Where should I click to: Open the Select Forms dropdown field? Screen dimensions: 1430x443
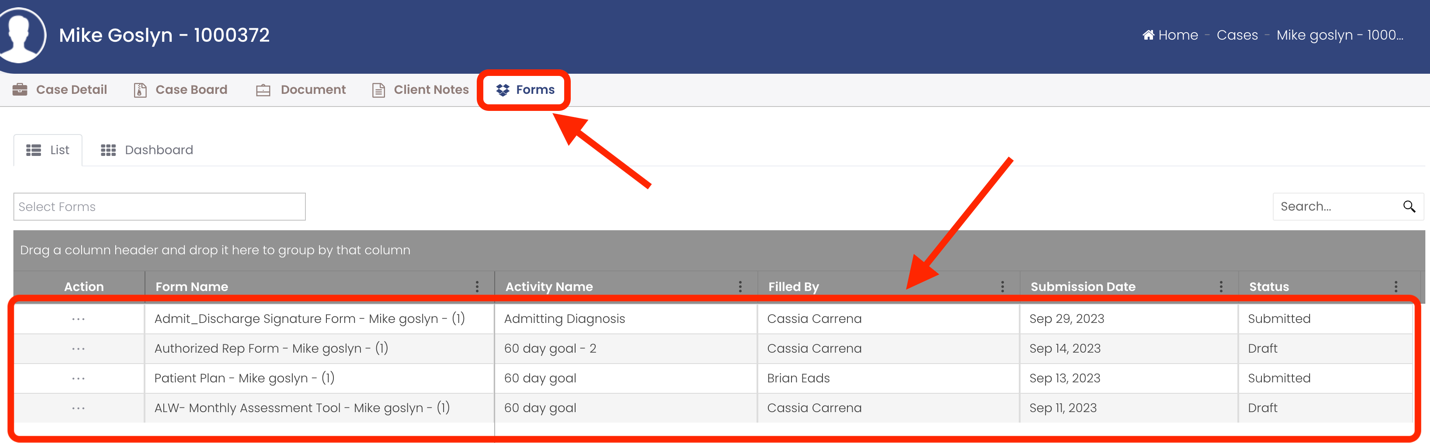pos(159,207)
